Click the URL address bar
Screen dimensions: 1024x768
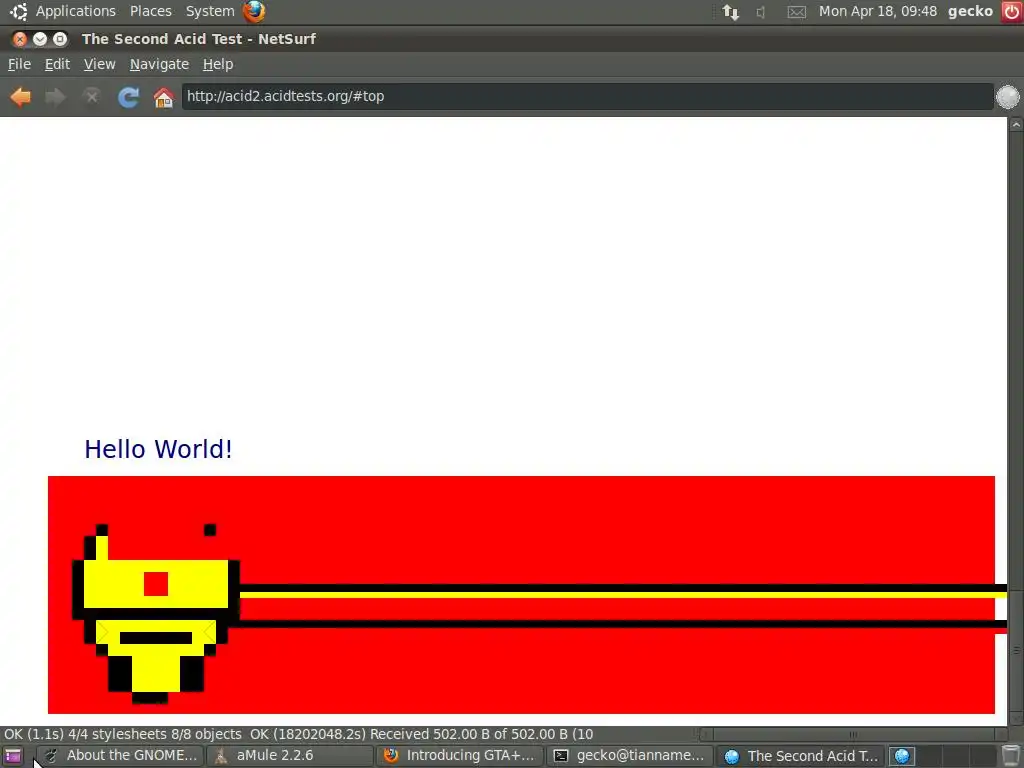click(587, 97)
